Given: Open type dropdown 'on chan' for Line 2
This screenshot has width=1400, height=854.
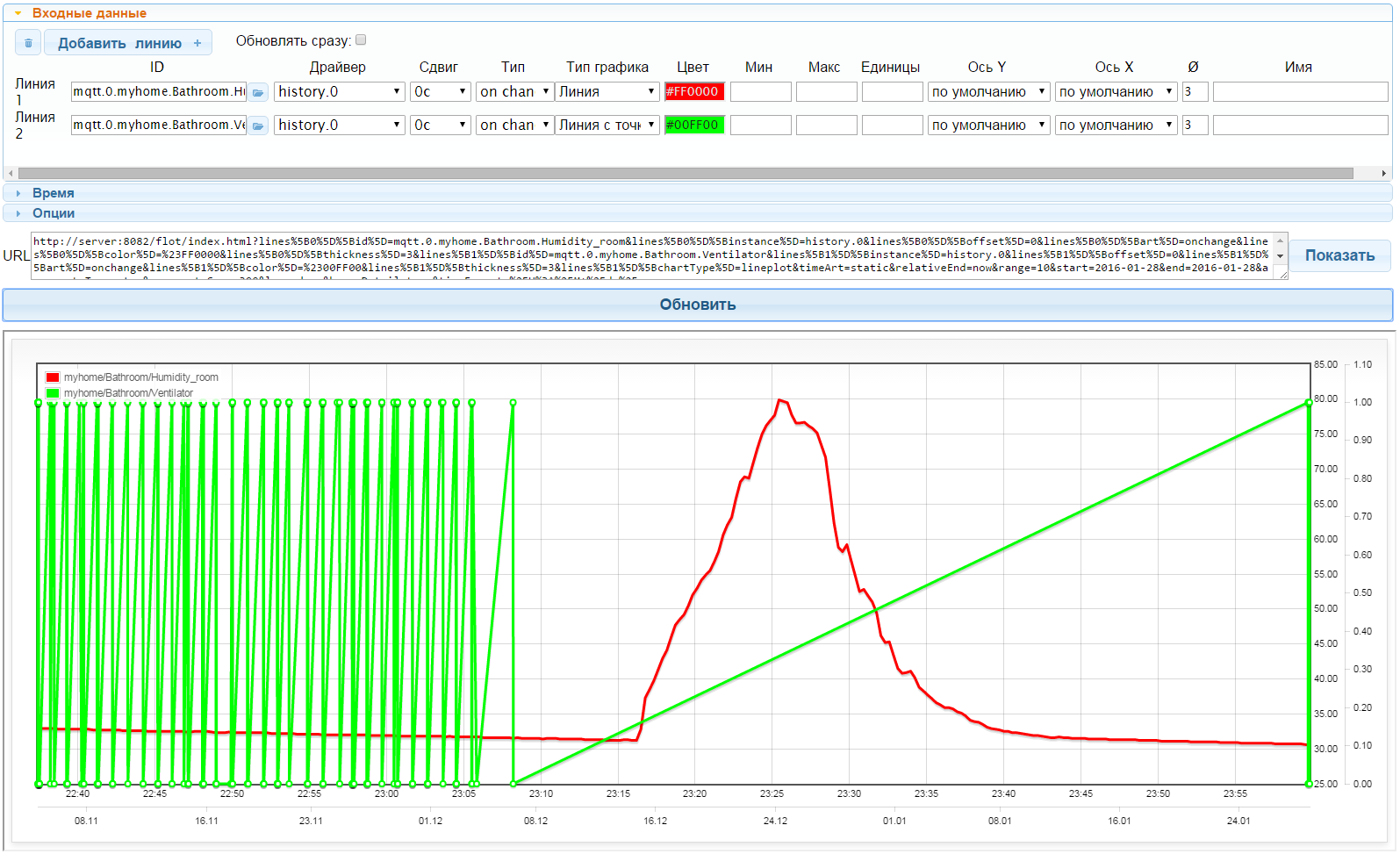Looking at the screenshot, I should (514, 125).
